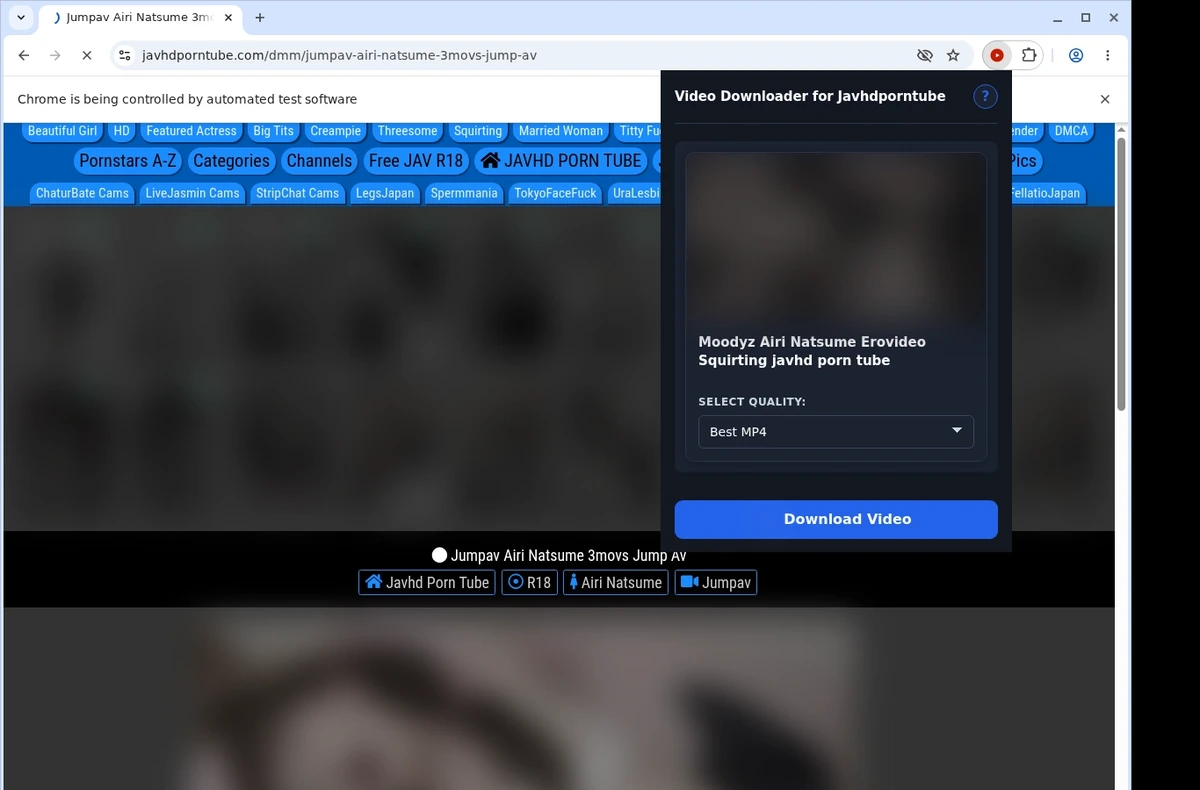Screen dimensions: 1200x790
Task: Open the ChaturBate Cams link
Action: point(82,193)
